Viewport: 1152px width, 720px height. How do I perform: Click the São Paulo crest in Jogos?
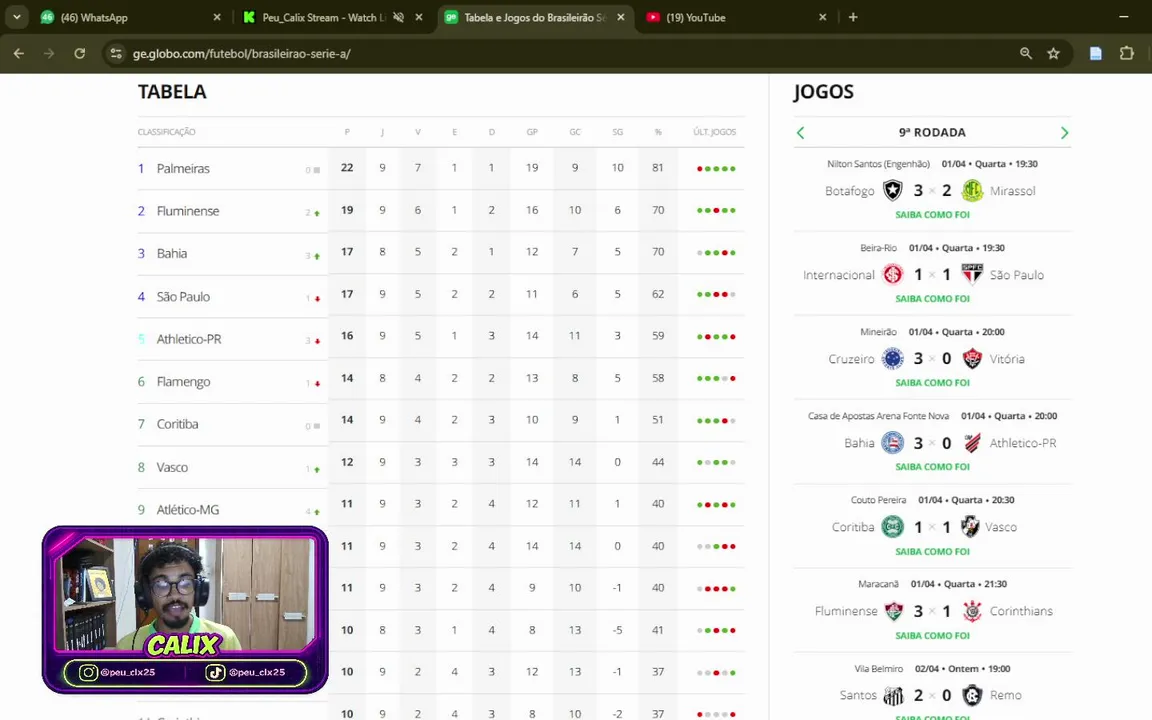click(x=972, y=275)
